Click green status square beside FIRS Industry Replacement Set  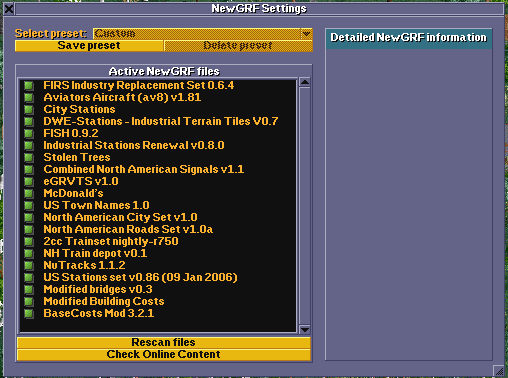click(x=29, y=86)
